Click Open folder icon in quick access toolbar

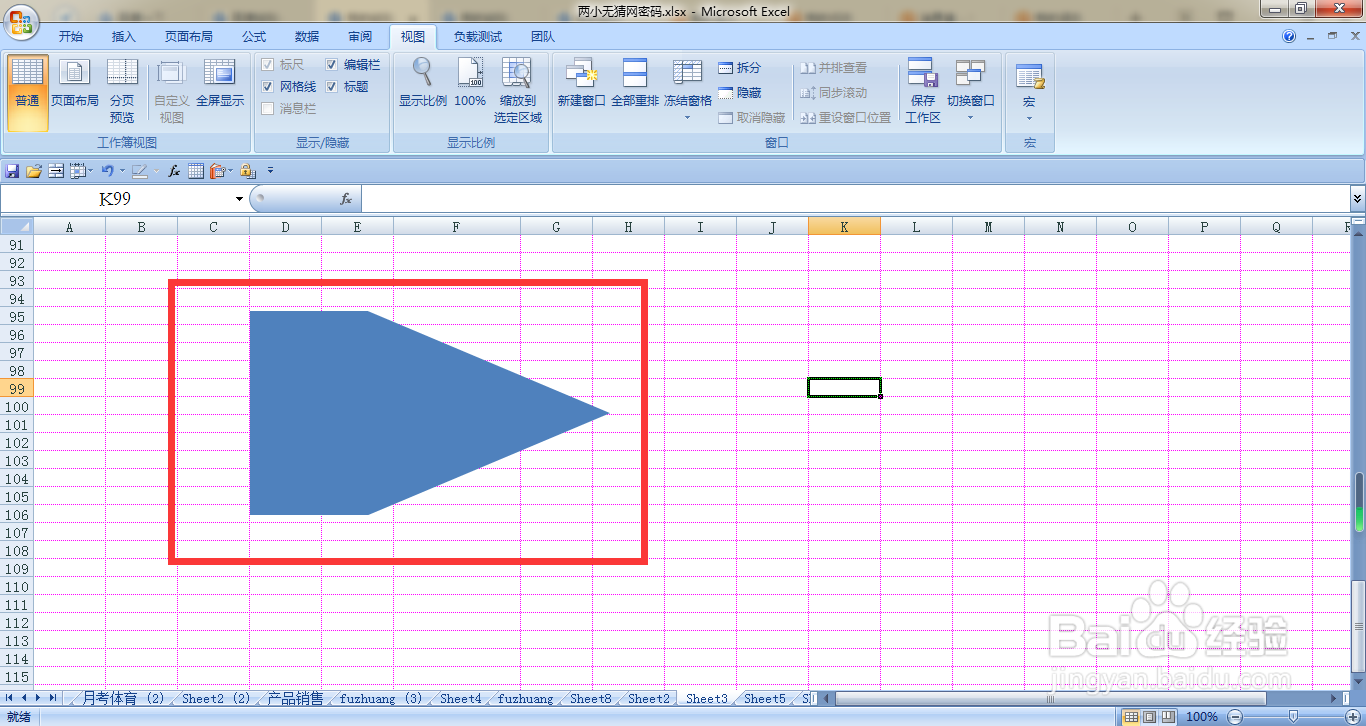pyautogui.click(x=34, y=171)
